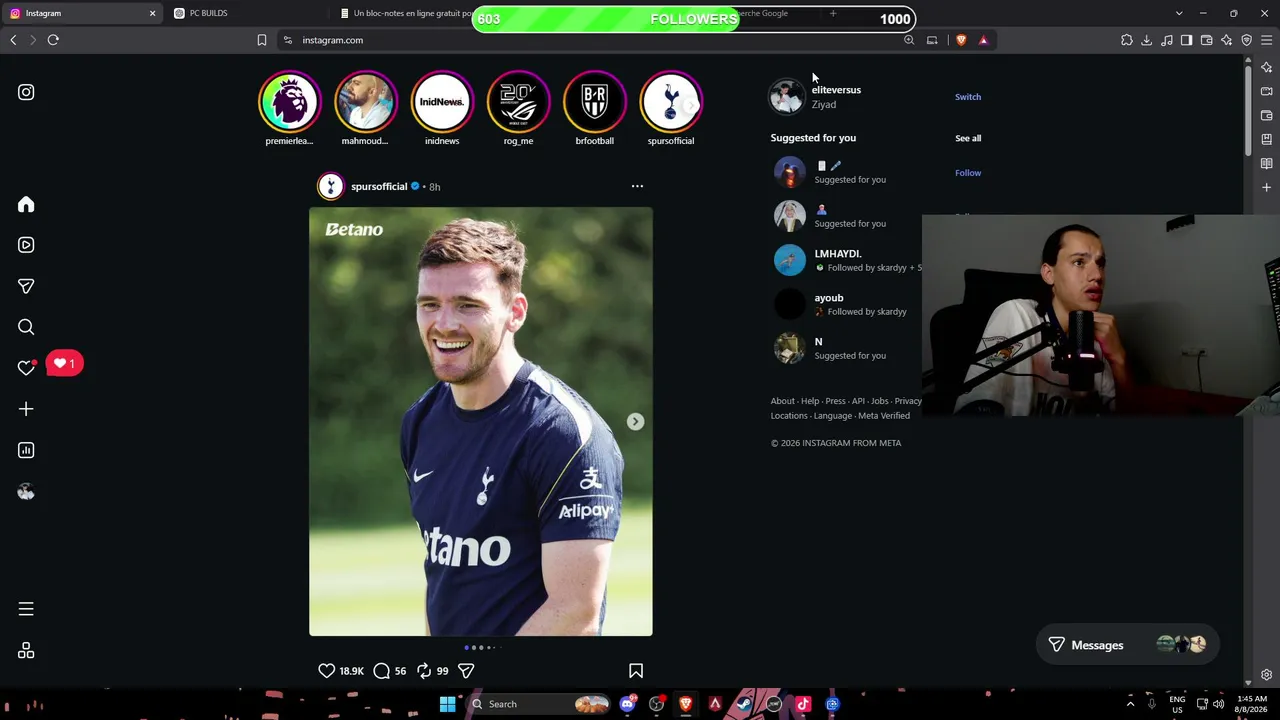Open Meta apps grid icon

26,651
